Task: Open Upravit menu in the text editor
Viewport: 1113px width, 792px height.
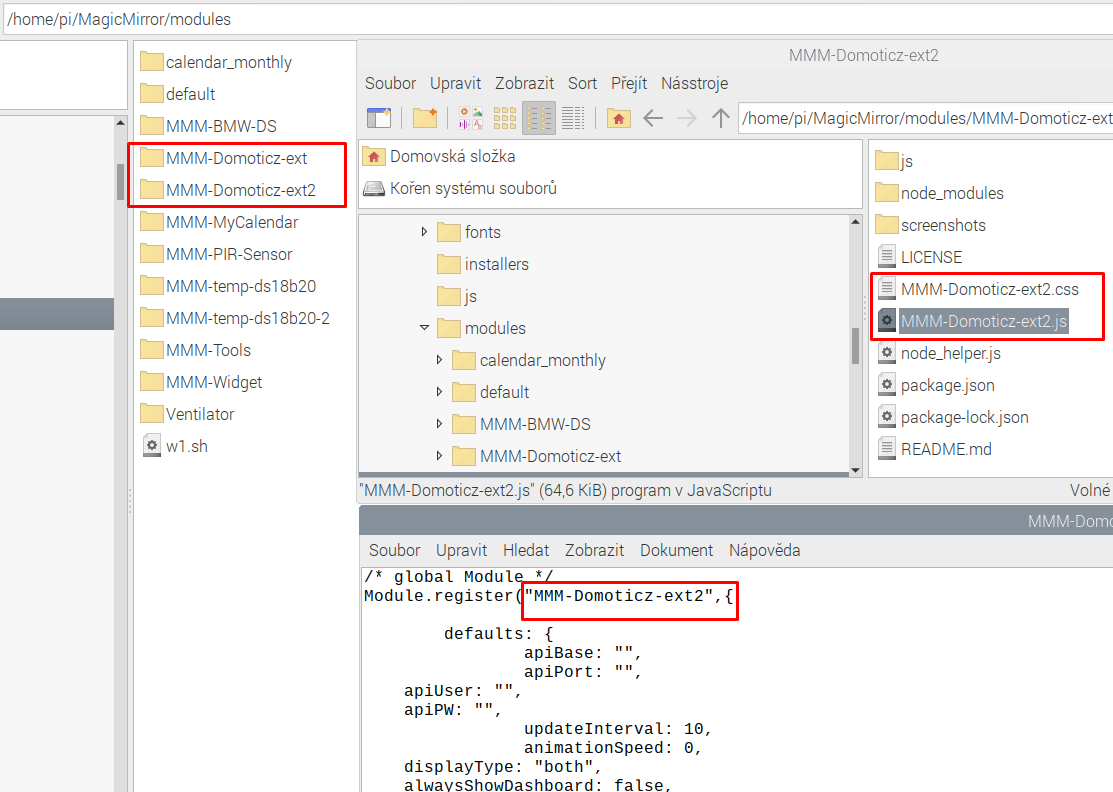Action: 461,551
